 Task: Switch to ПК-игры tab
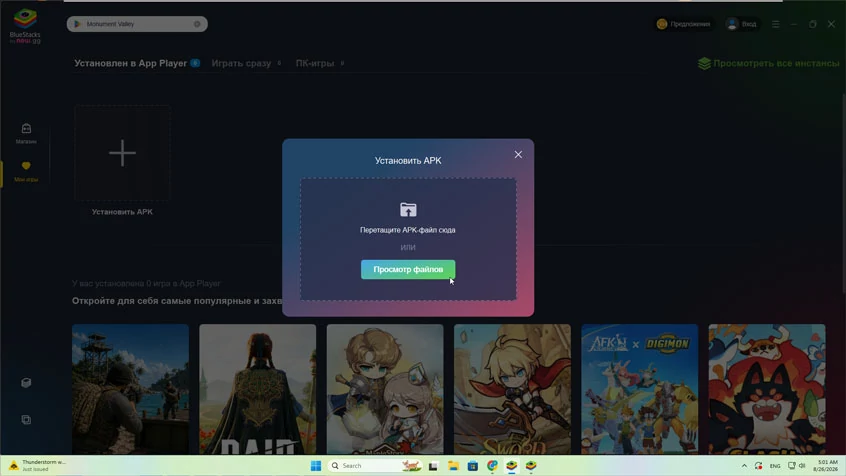pos(315,63)
